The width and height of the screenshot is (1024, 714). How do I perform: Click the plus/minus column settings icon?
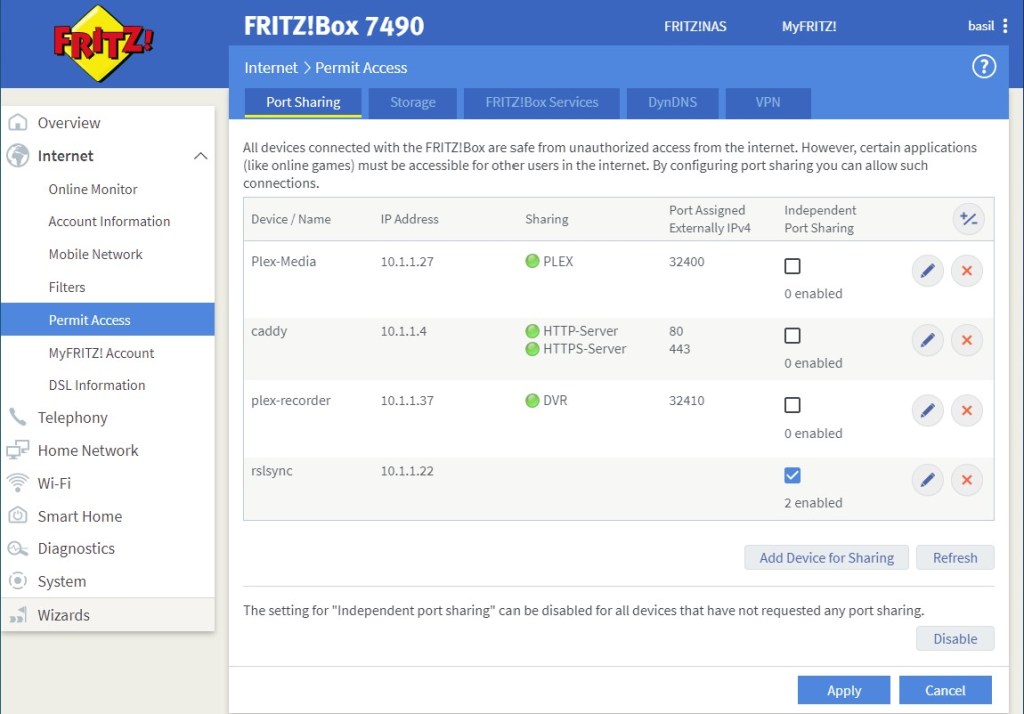tap(968, 219)
